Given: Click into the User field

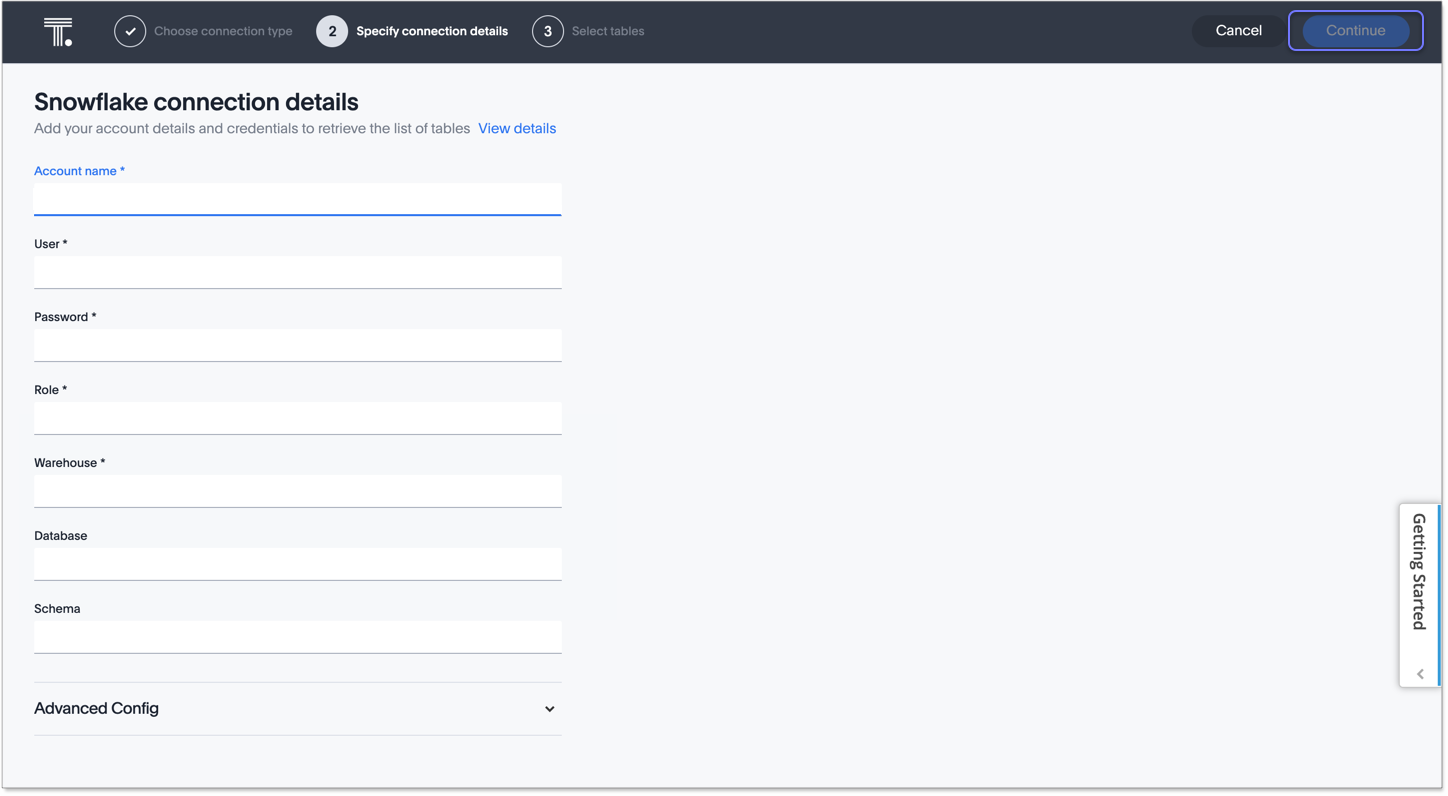Looking at the screenshot, I should click(297, 272).
